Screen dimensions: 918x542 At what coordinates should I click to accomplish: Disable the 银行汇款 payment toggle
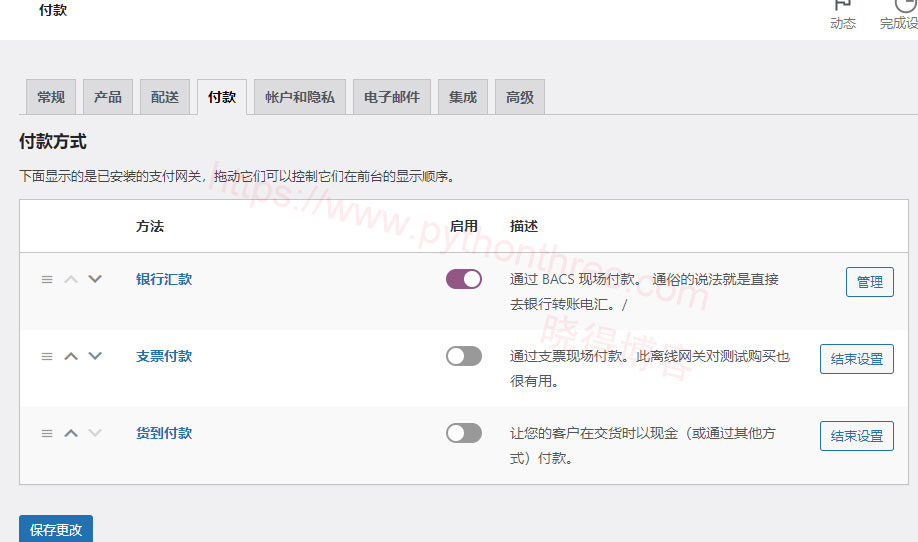464,279
